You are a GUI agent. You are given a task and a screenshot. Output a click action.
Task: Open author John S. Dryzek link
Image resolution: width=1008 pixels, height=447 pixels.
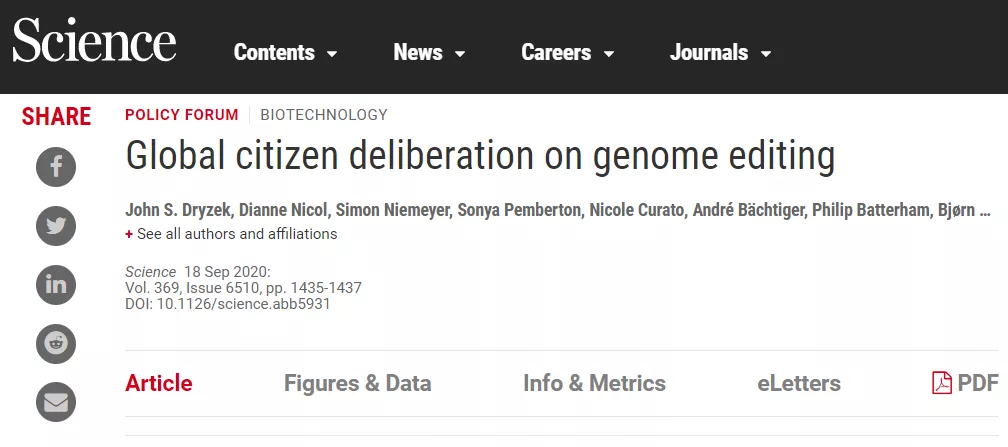pyautogui.click(x=176, y=210)
